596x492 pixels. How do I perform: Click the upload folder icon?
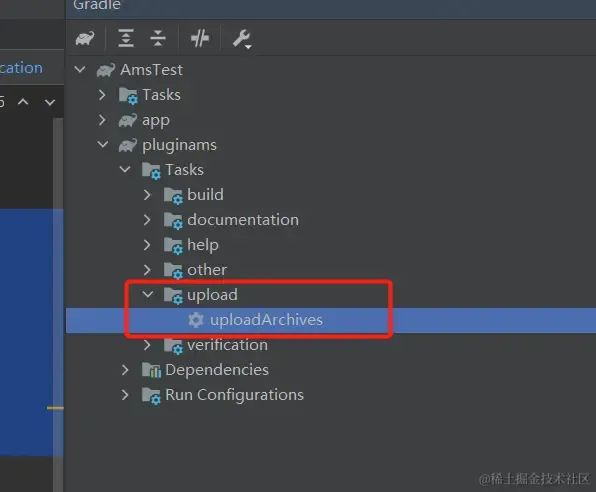173,295
